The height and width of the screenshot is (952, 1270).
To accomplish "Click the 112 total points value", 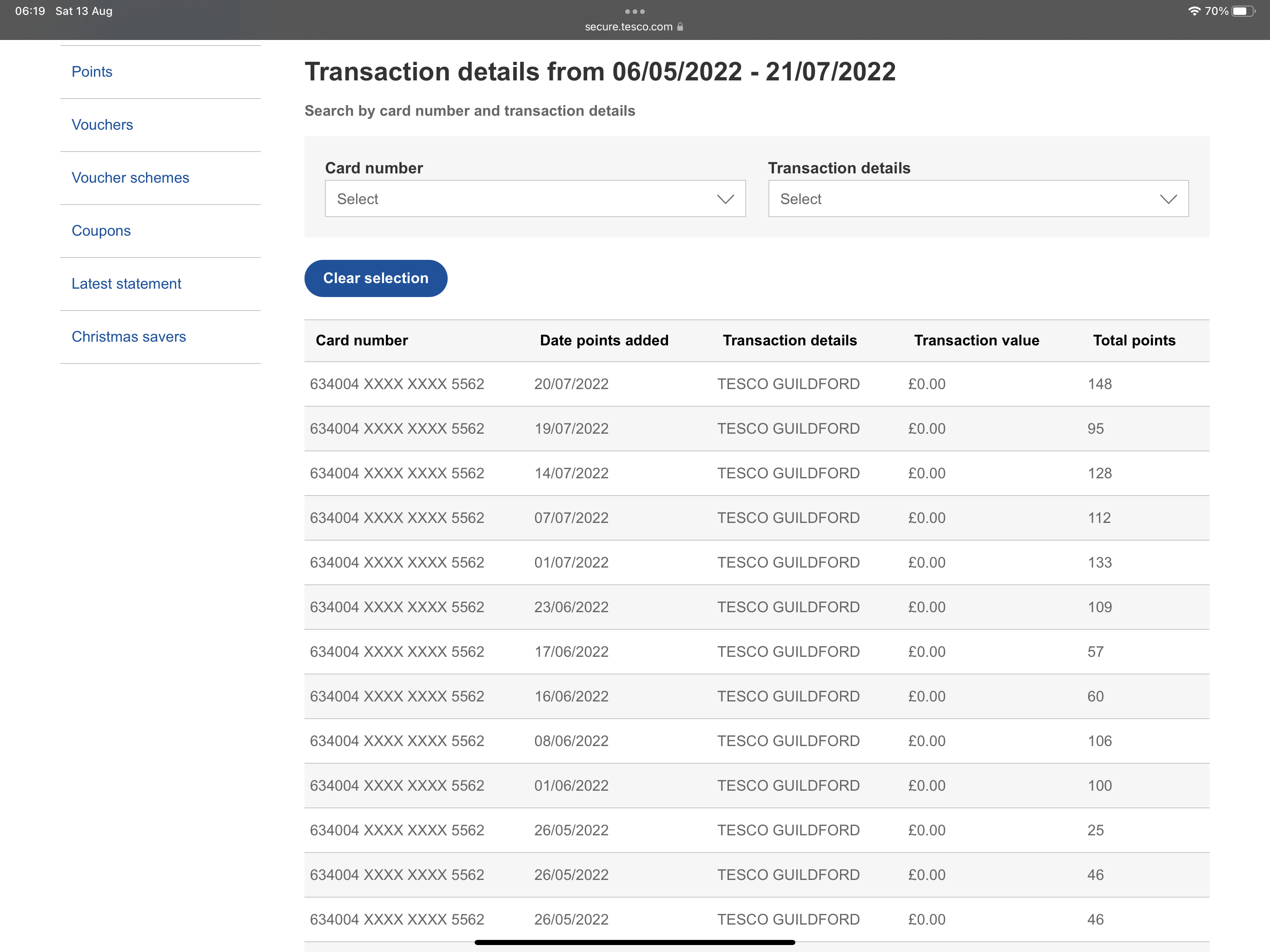I will click(1099, 518).
